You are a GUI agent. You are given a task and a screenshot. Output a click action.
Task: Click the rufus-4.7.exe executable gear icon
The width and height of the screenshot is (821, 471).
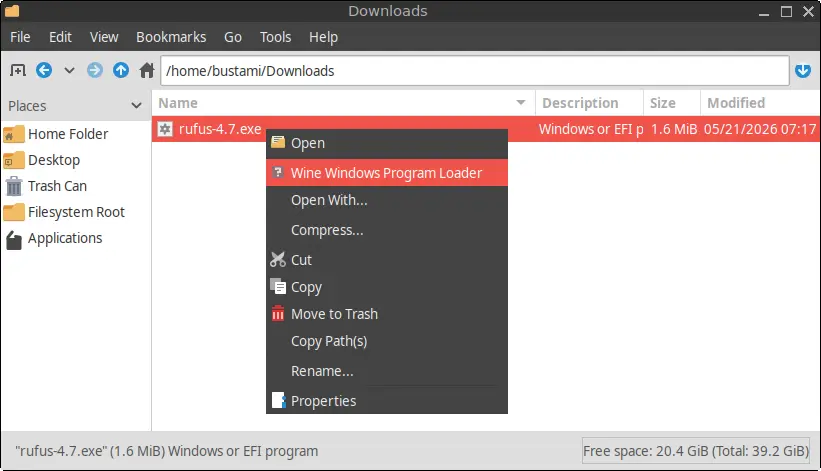coord(165,129)
